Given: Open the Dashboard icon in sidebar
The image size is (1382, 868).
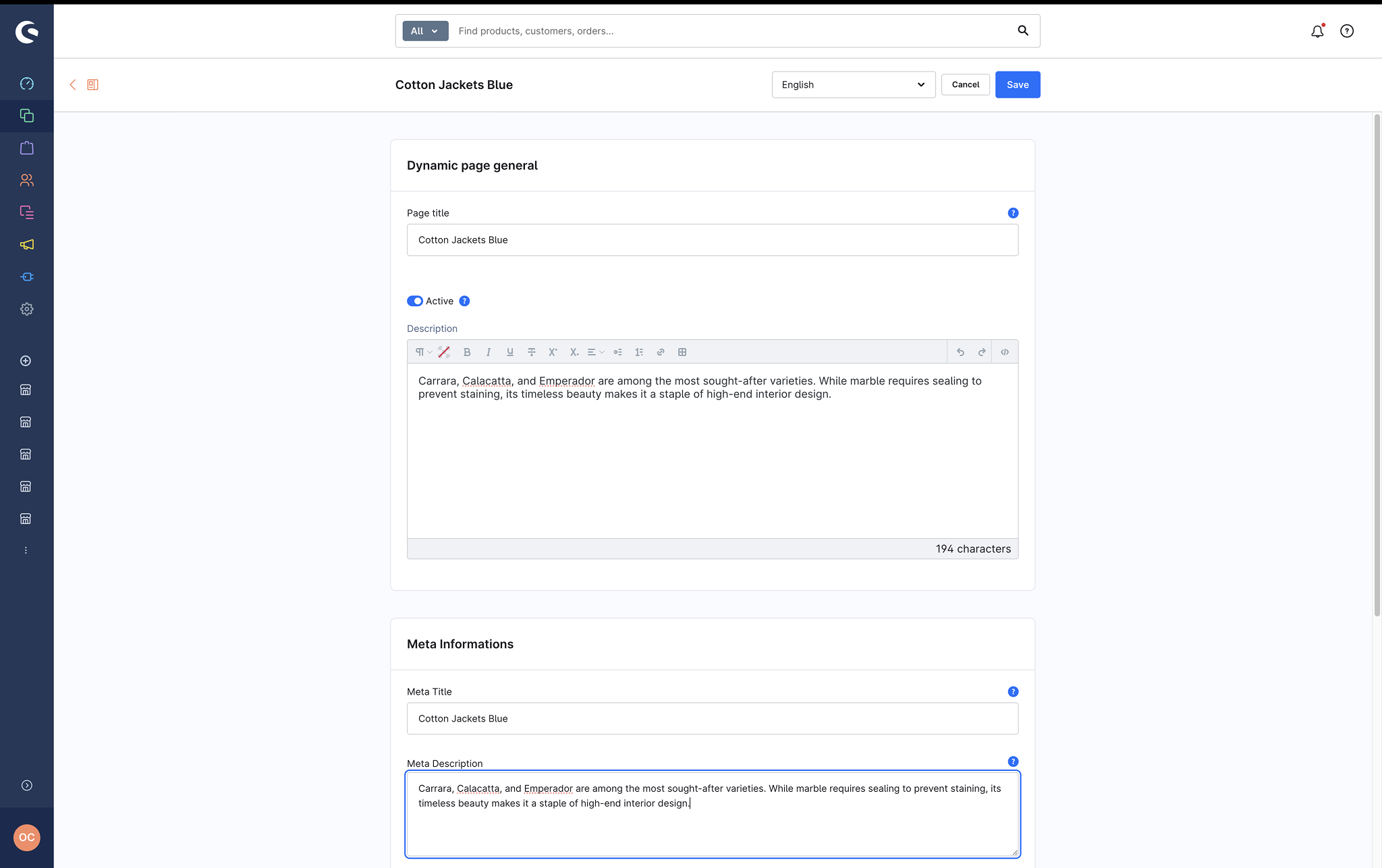Looking at the screenshot, I should click(27, 84).
